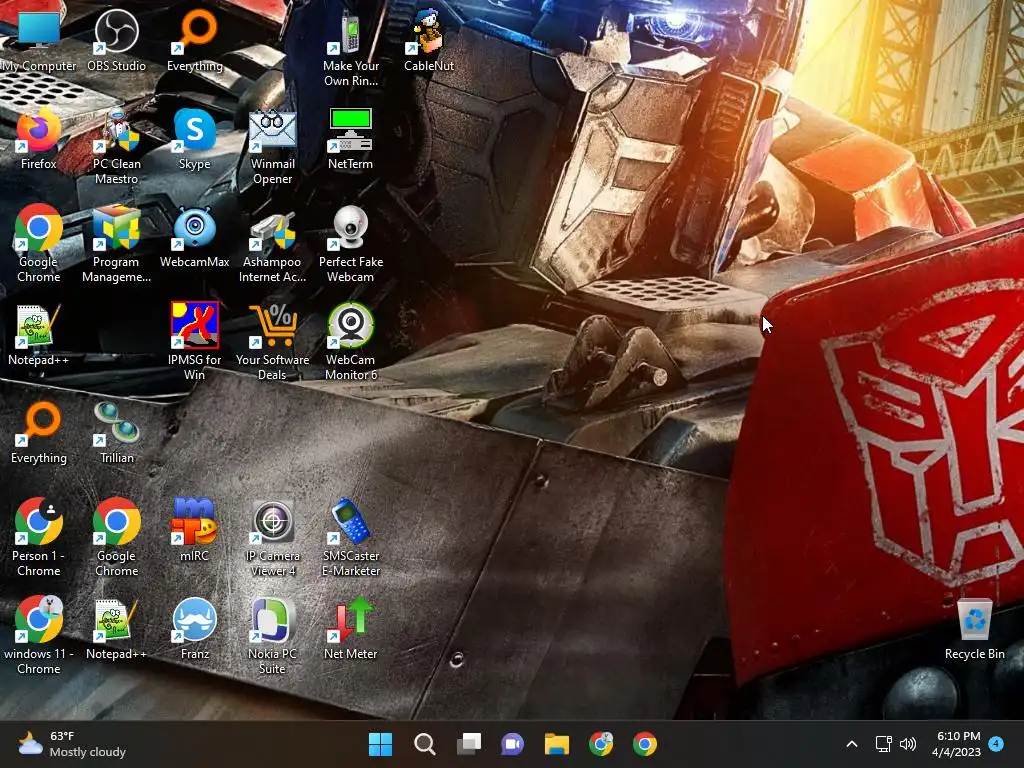Select the Nokia PC Suite icon
The image size is (1024, 768).
click(272, 636)
